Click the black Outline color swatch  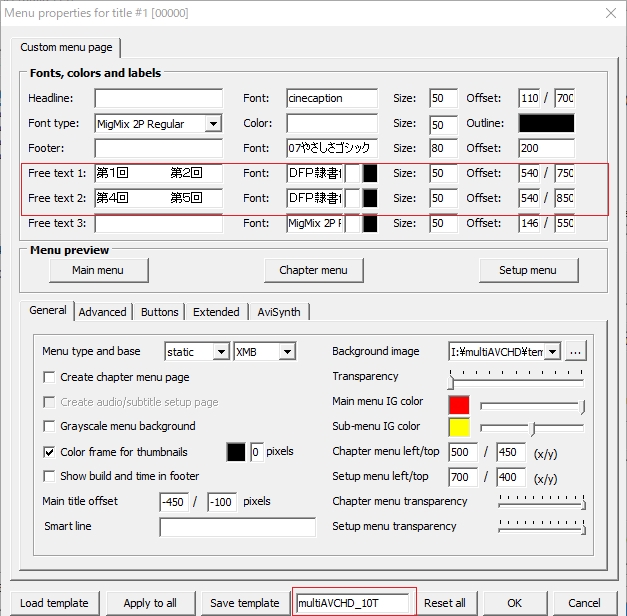pyautogui.click(x=546, y=124)
